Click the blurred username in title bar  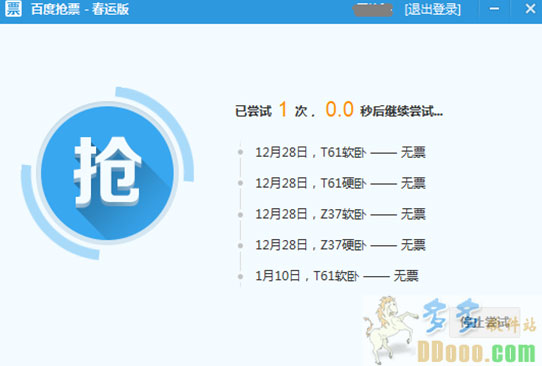373,9
